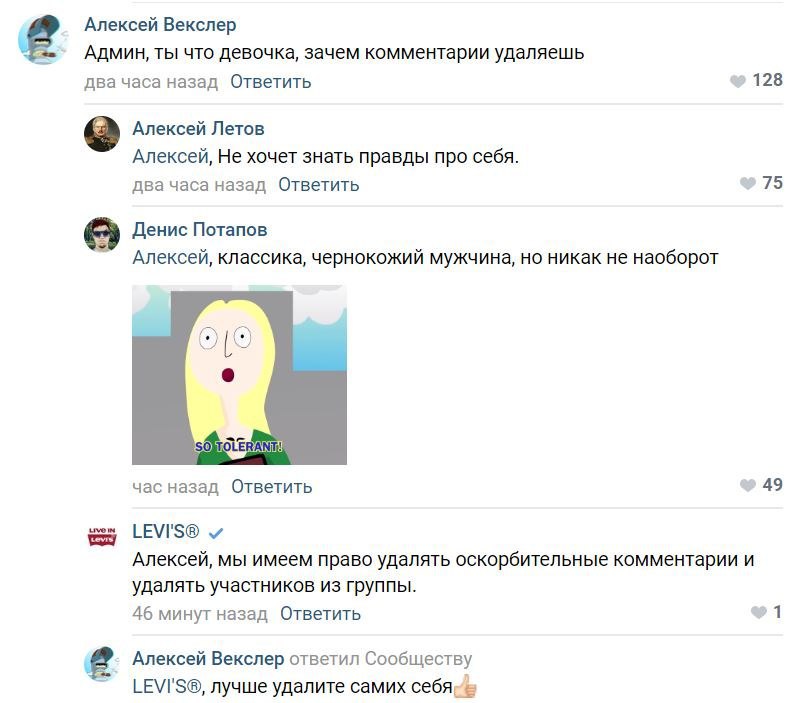Viewport: 802px width, 703px height.
Task: Like the LEVI'S comment heart icon
Action: coord(759,612)
